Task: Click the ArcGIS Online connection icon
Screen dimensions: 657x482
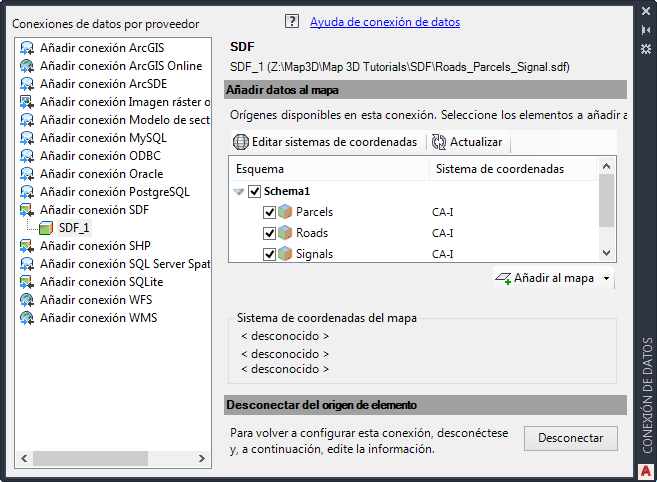Action: click(27, 66)
